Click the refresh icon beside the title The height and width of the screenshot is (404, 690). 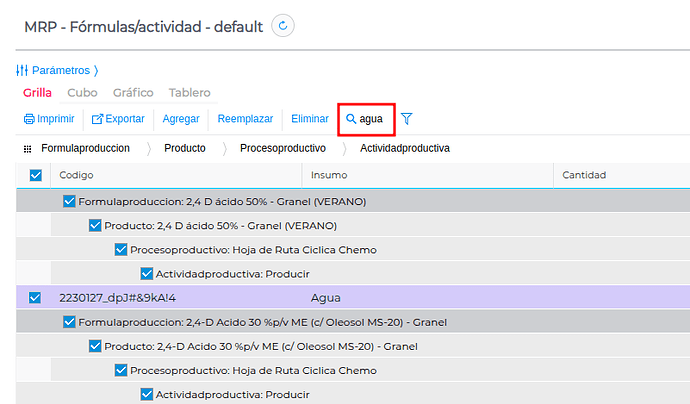coord(283,26)
